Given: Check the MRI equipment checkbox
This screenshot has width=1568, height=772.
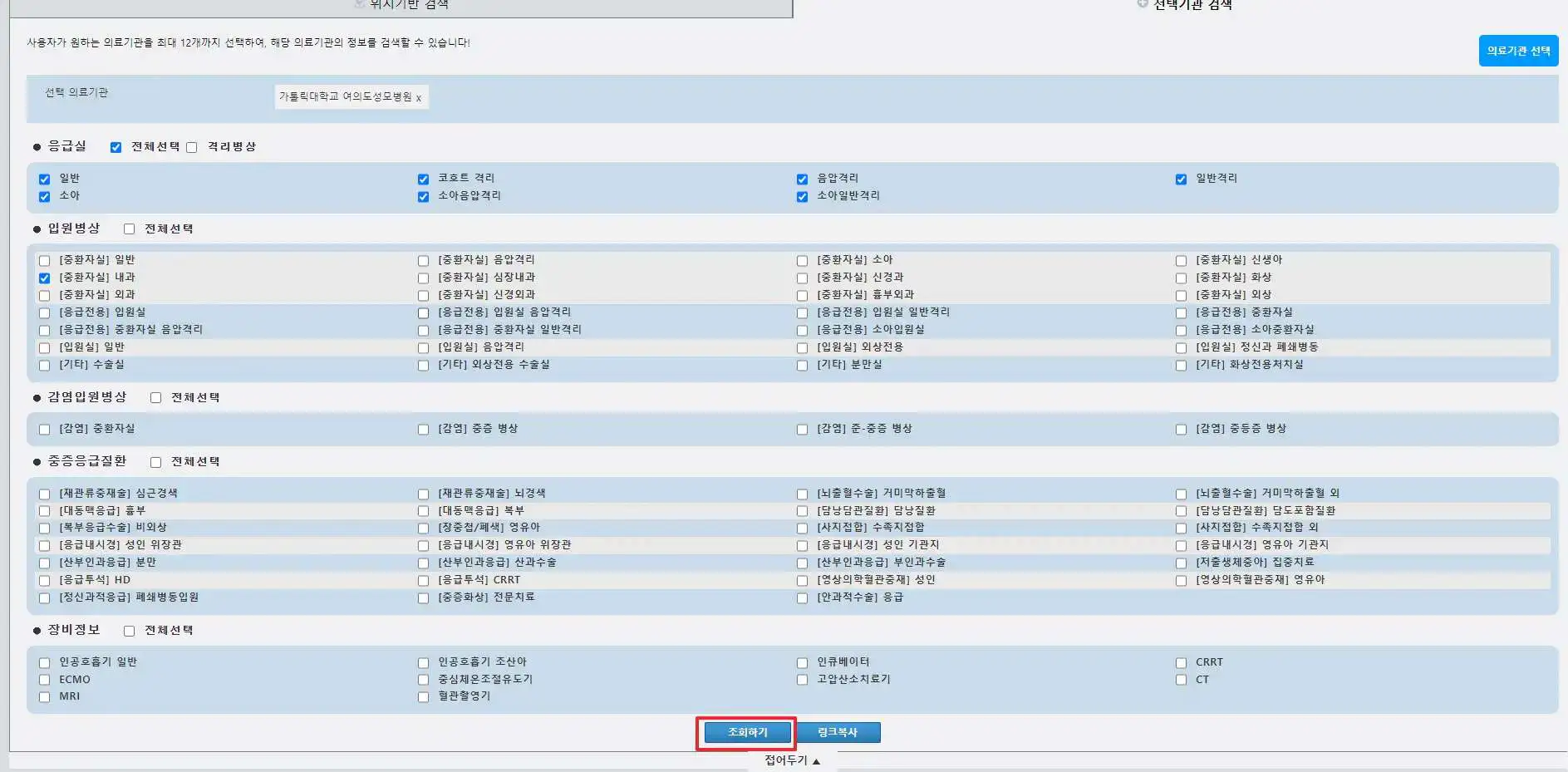Looking at the screenshot, I should (44, 697).
